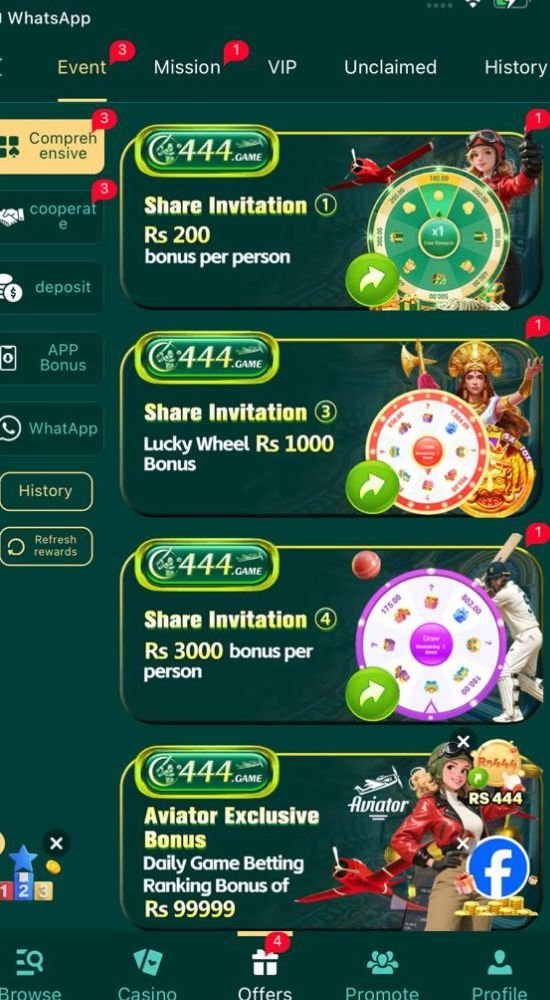Open the Promote section icon

pyautogui.click(x=383, y=962)
